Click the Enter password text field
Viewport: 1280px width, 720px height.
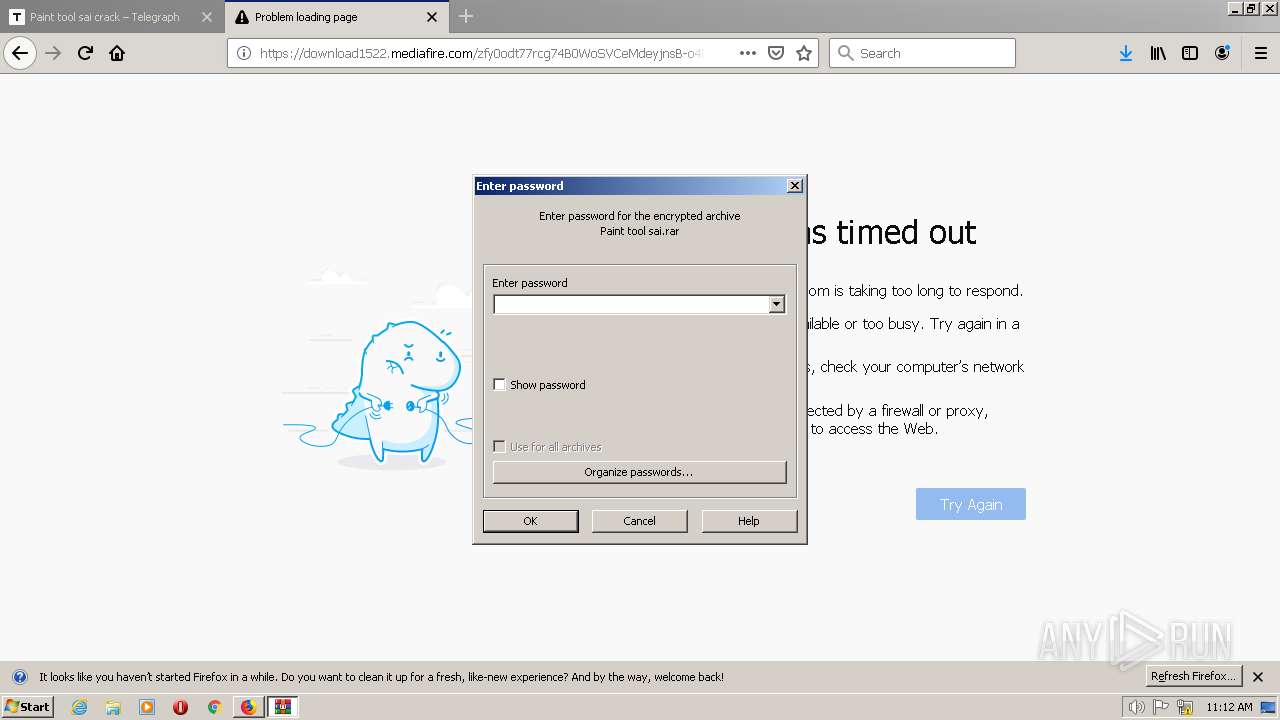tap(631, 304)
